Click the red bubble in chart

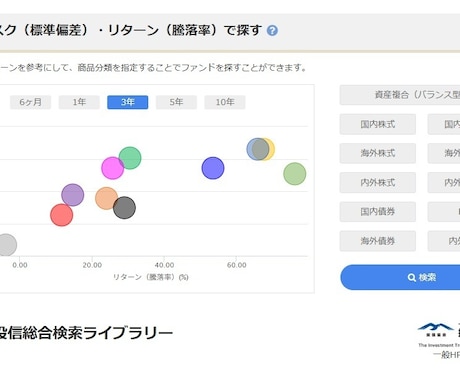point(62,215)
